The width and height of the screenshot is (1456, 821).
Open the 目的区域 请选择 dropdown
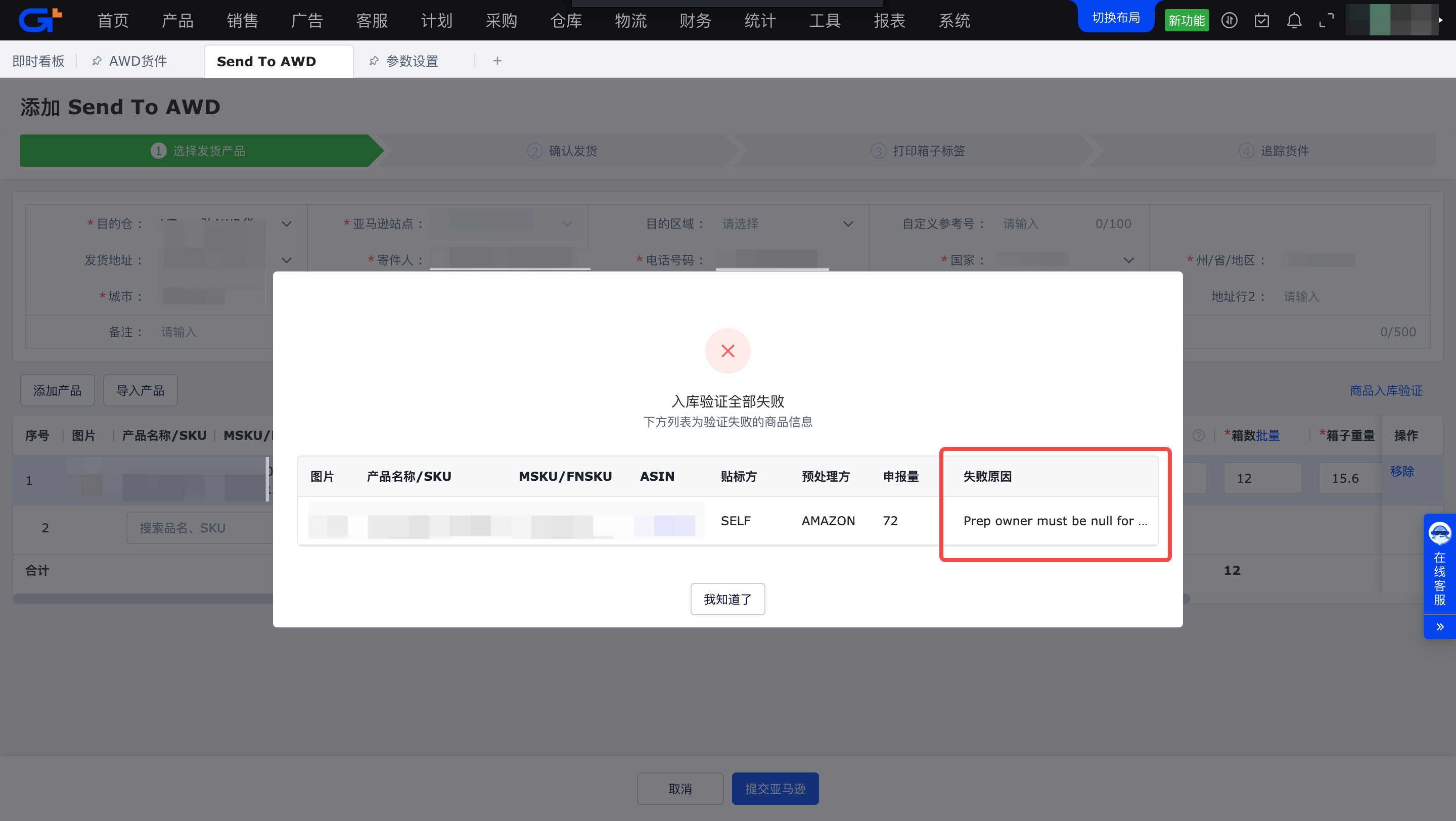(788, 224)
